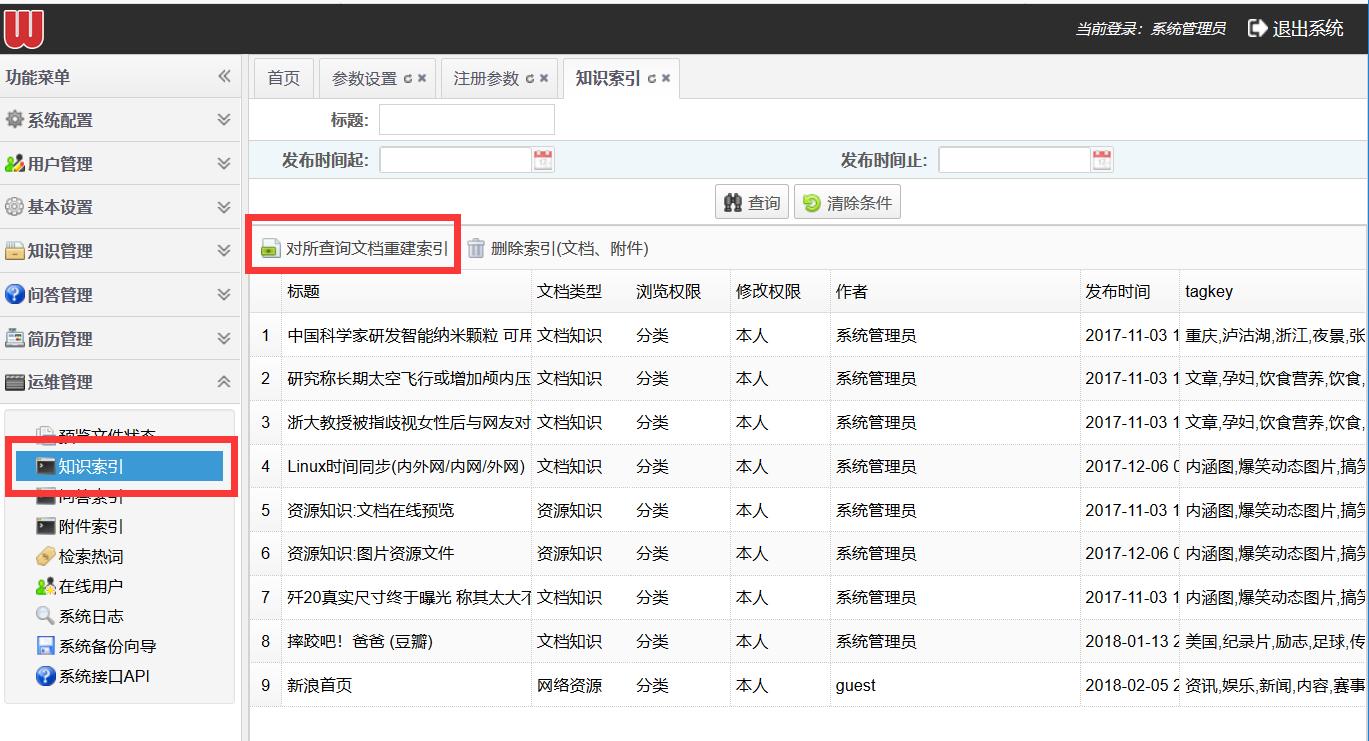
Task: Expand the 问答管理 section chevron
Action: point(224,295)
